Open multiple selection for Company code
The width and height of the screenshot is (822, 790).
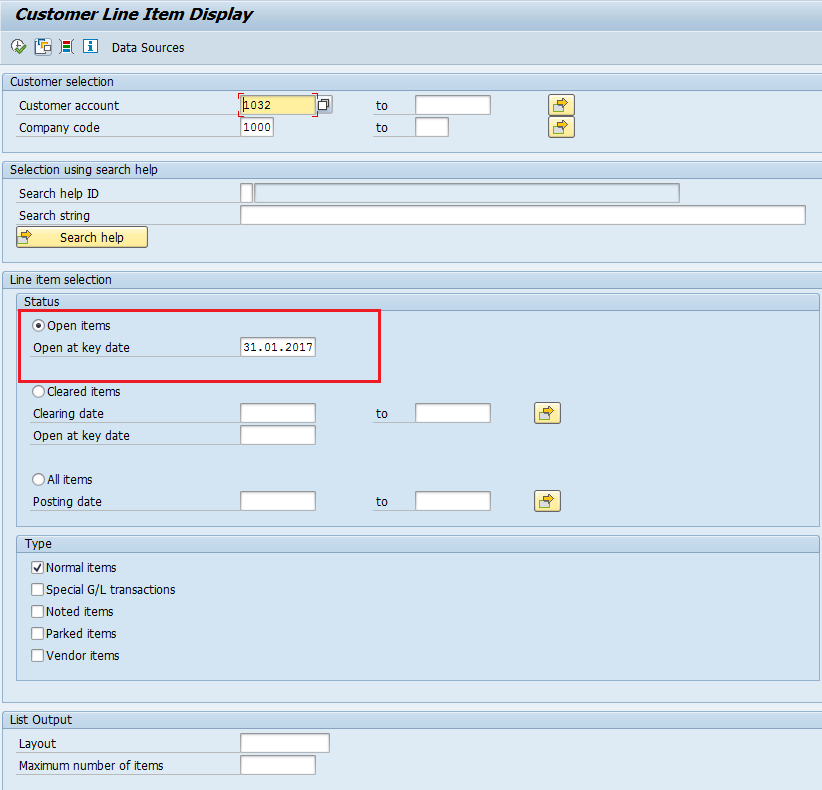pos(561,127)
